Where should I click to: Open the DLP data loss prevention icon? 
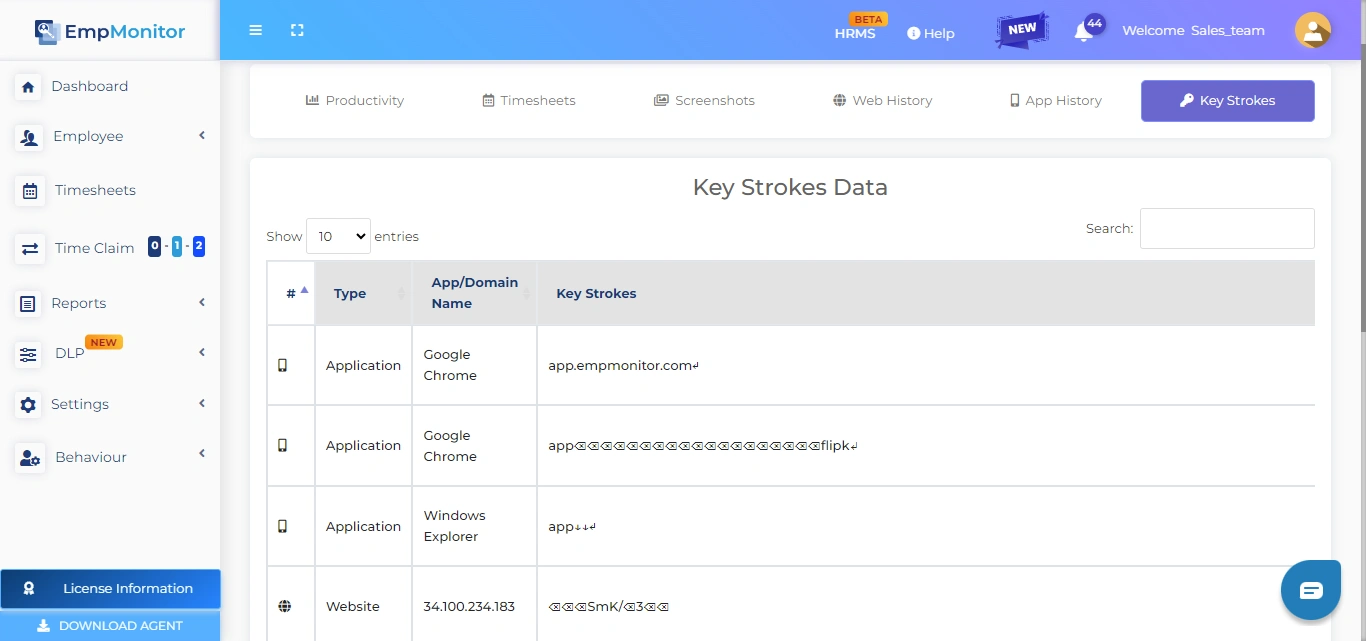coord(29,353)
